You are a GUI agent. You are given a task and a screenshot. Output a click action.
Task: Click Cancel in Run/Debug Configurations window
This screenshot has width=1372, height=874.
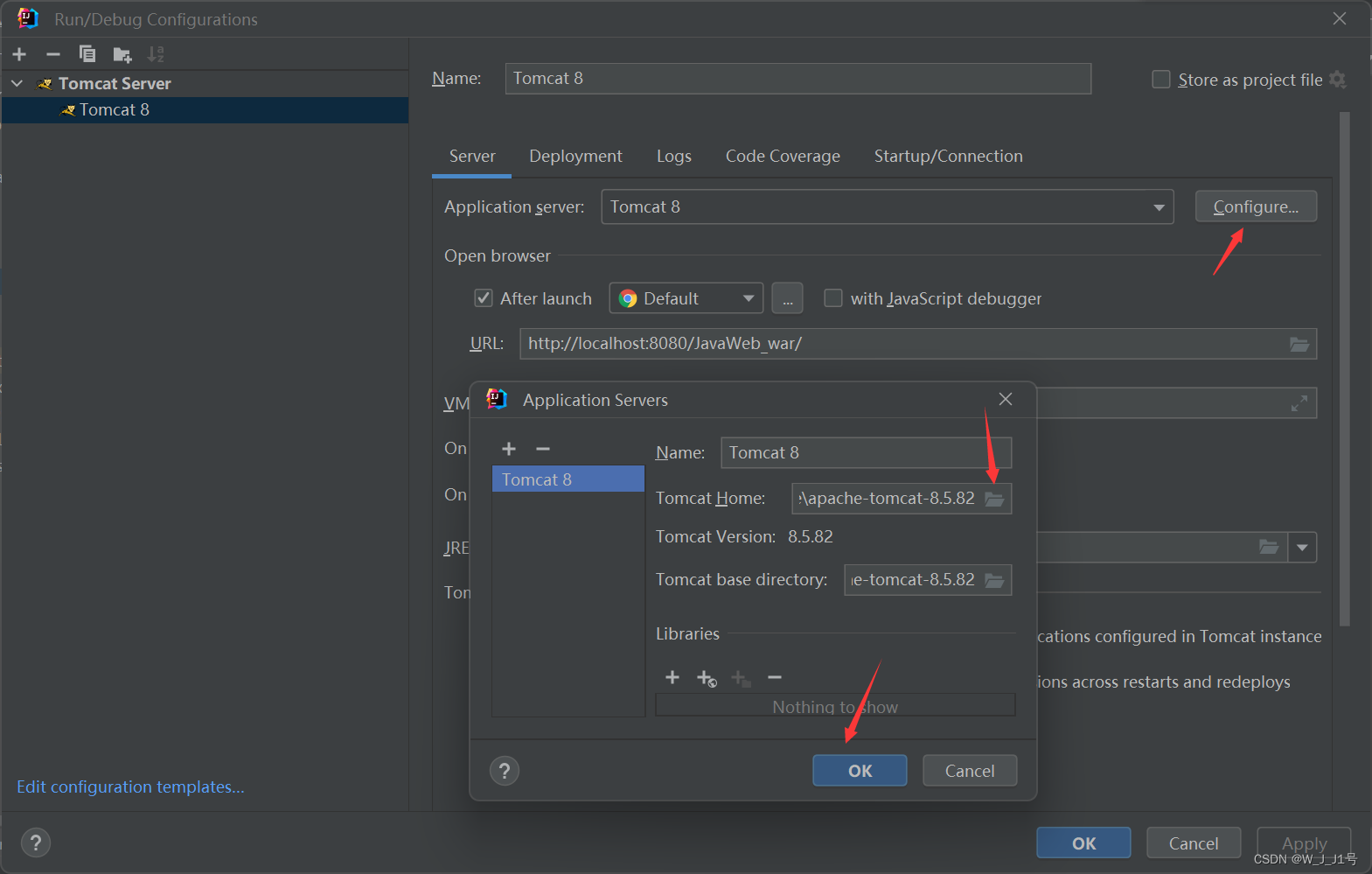(1194, 843)
